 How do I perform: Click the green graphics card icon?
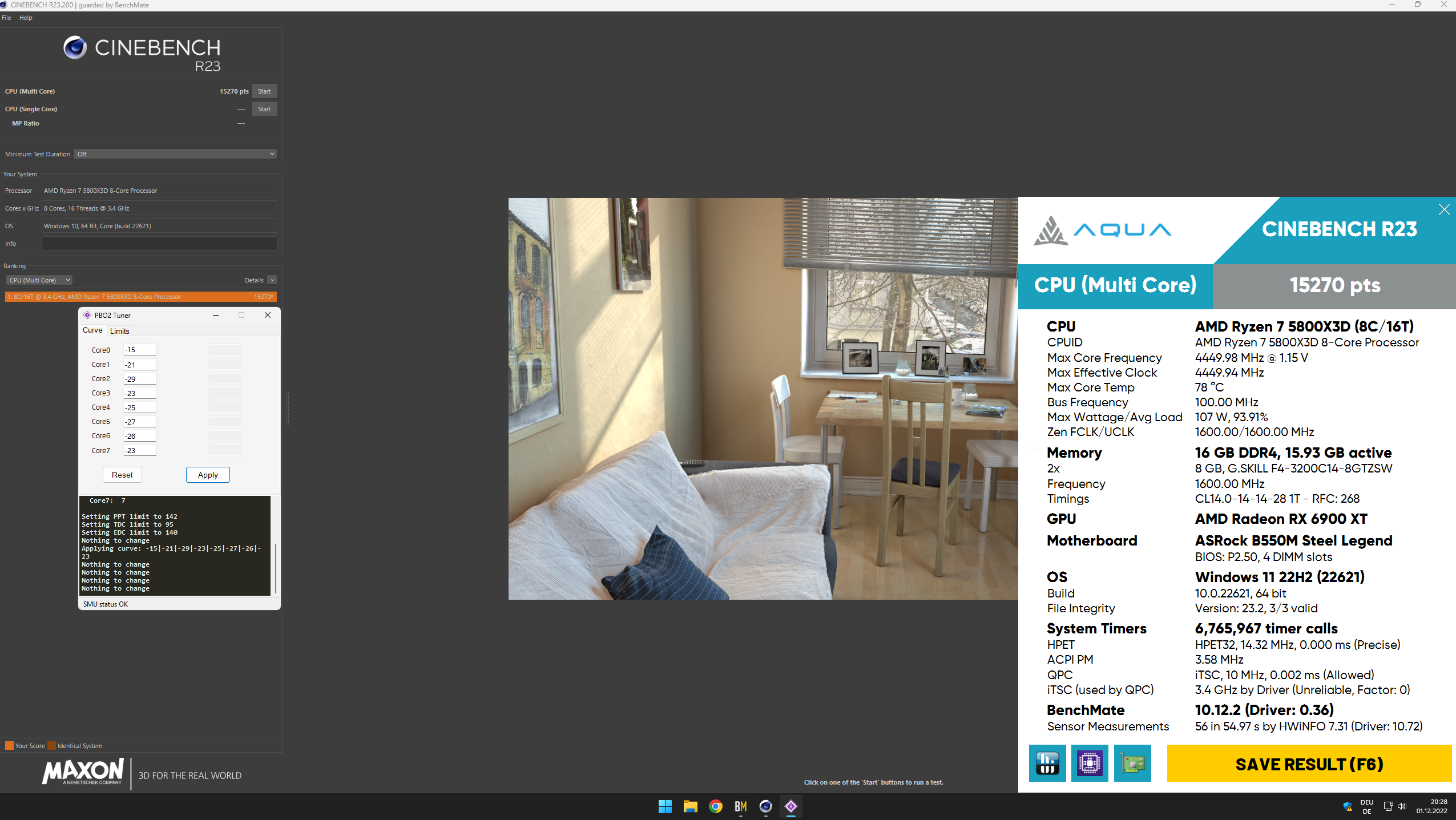click(1132, 763)
